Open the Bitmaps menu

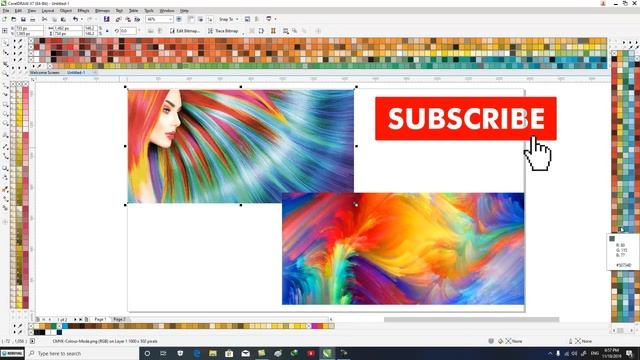pos(102,11)
